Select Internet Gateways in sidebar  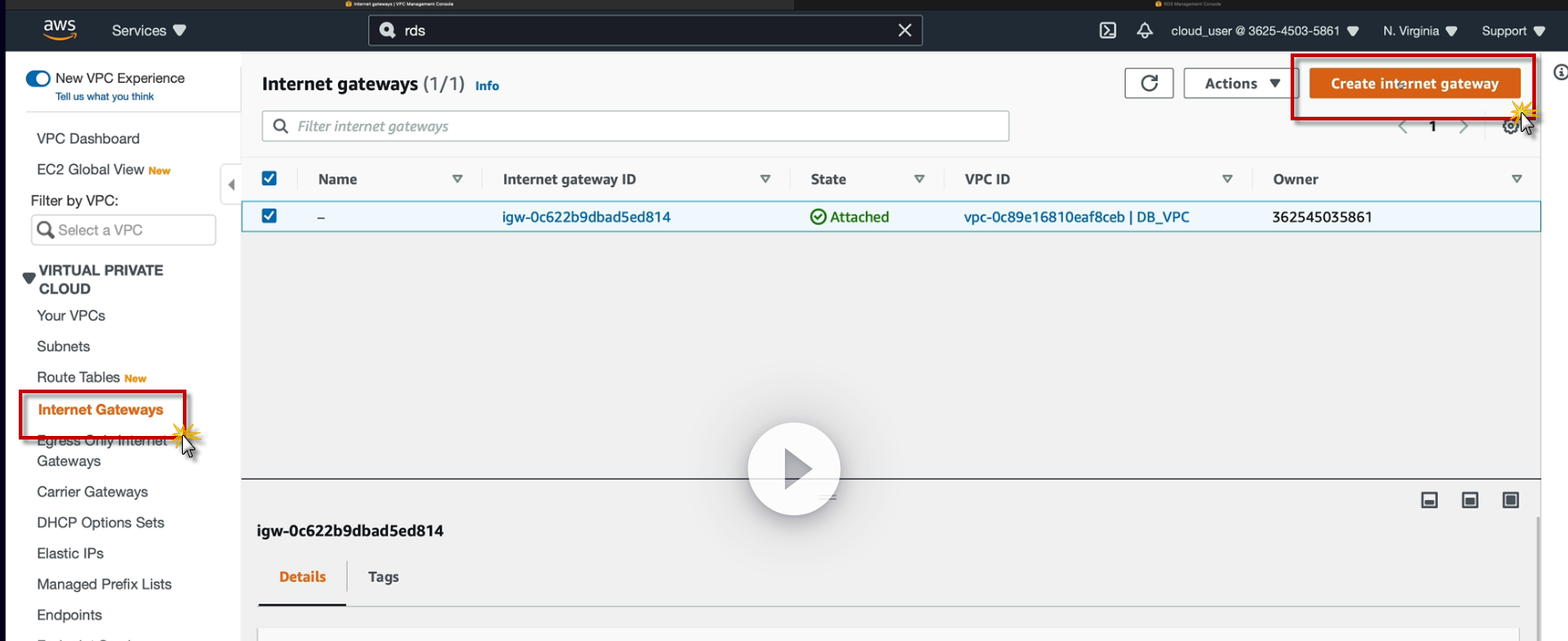(101, 409)
